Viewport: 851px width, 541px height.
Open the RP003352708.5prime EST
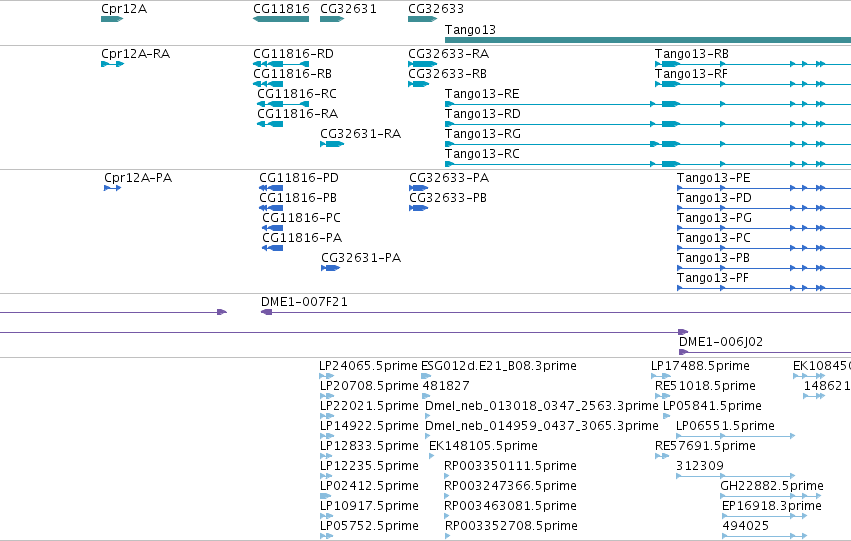click(447, 536)
